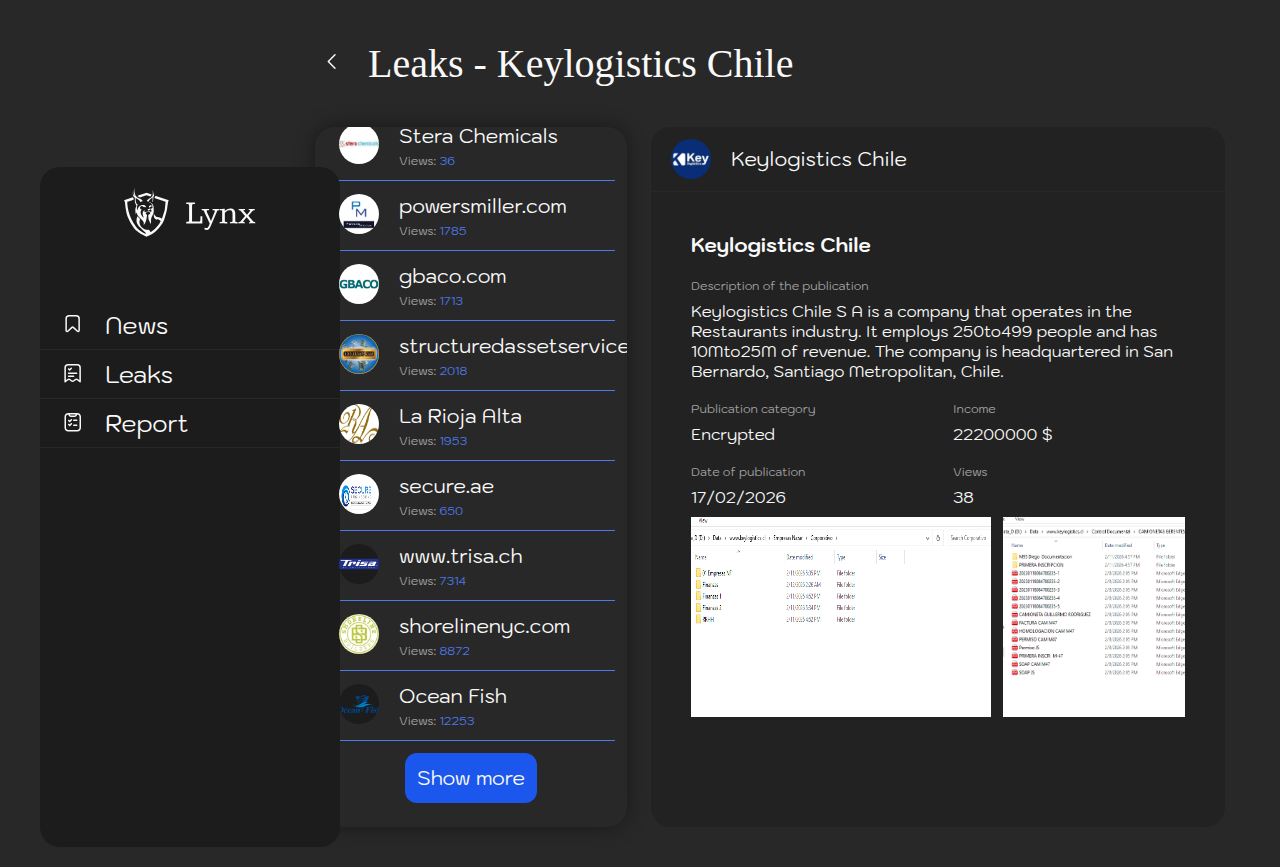Image resolution: width=1280 pixels, height=867 pixels.
Task: Open the shorelinenyc.com entry title
Action: pos(484,627)
